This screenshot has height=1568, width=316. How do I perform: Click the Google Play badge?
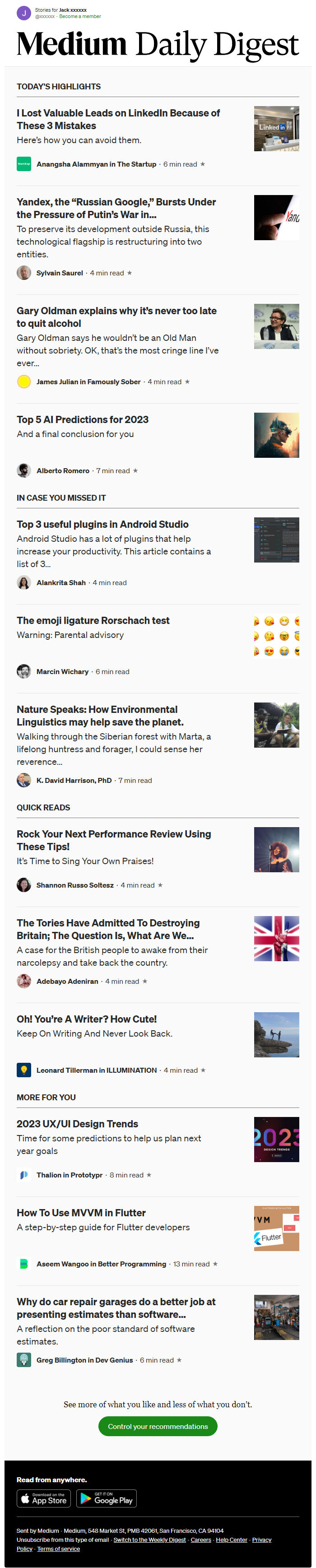click(107, 1498)
